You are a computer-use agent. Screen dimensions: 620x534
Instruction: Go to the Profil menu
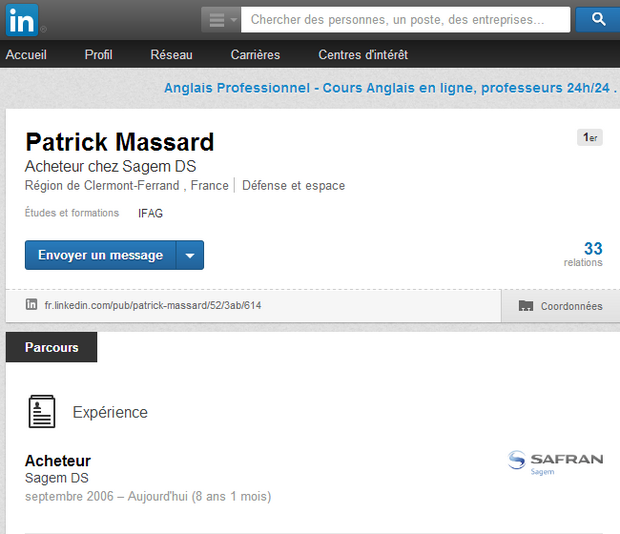point(98,55)
